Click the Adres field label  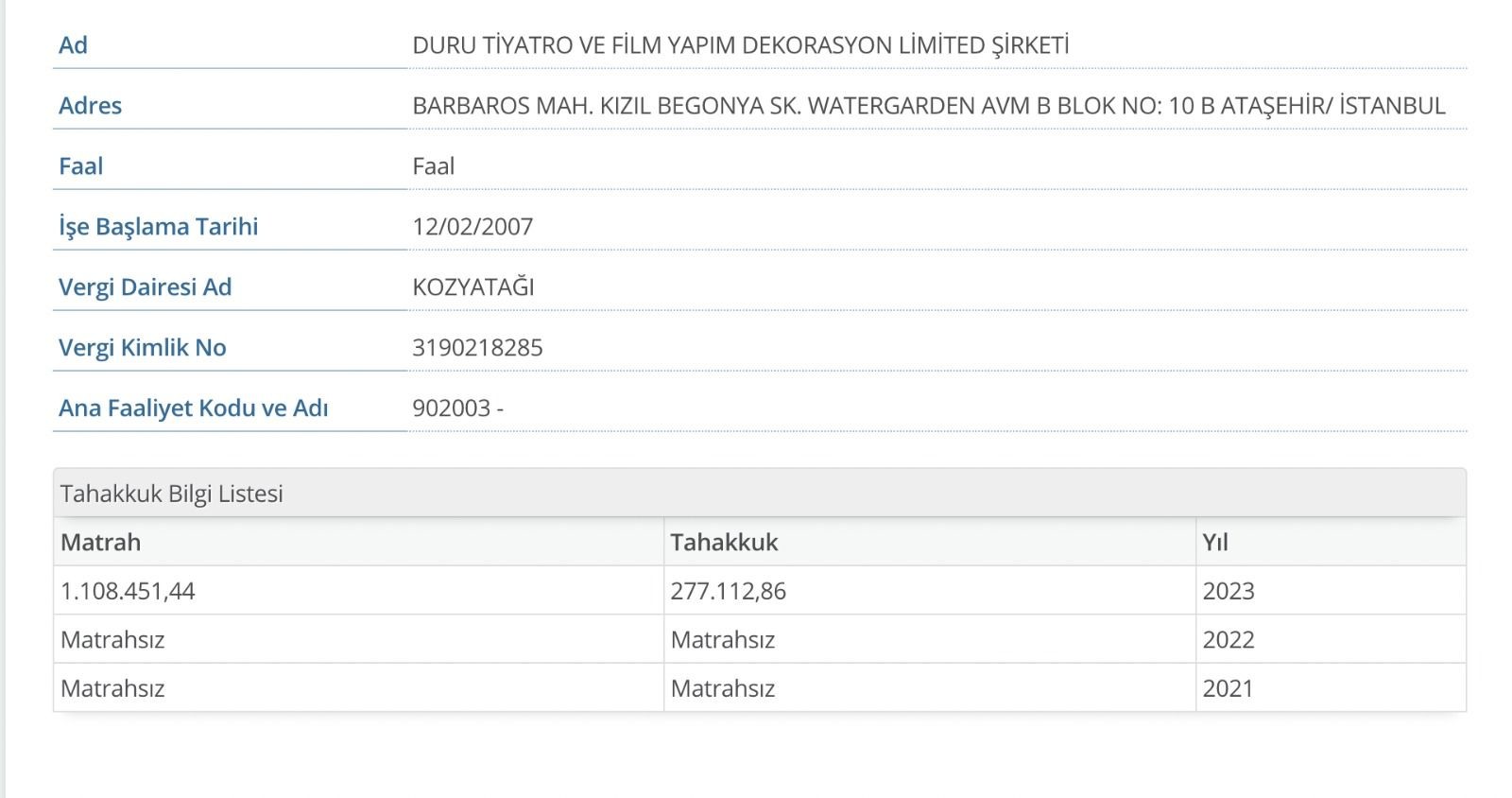[x=90, y=106]
